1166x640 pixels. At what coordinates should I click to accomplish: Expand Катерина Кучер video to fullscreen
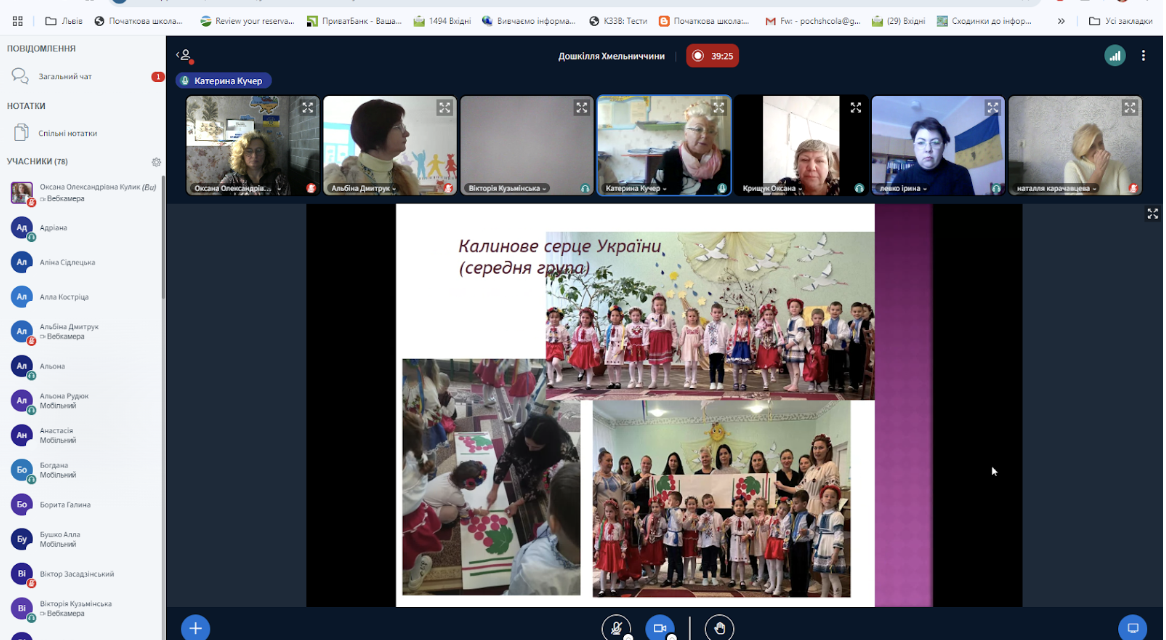(718, 108)
